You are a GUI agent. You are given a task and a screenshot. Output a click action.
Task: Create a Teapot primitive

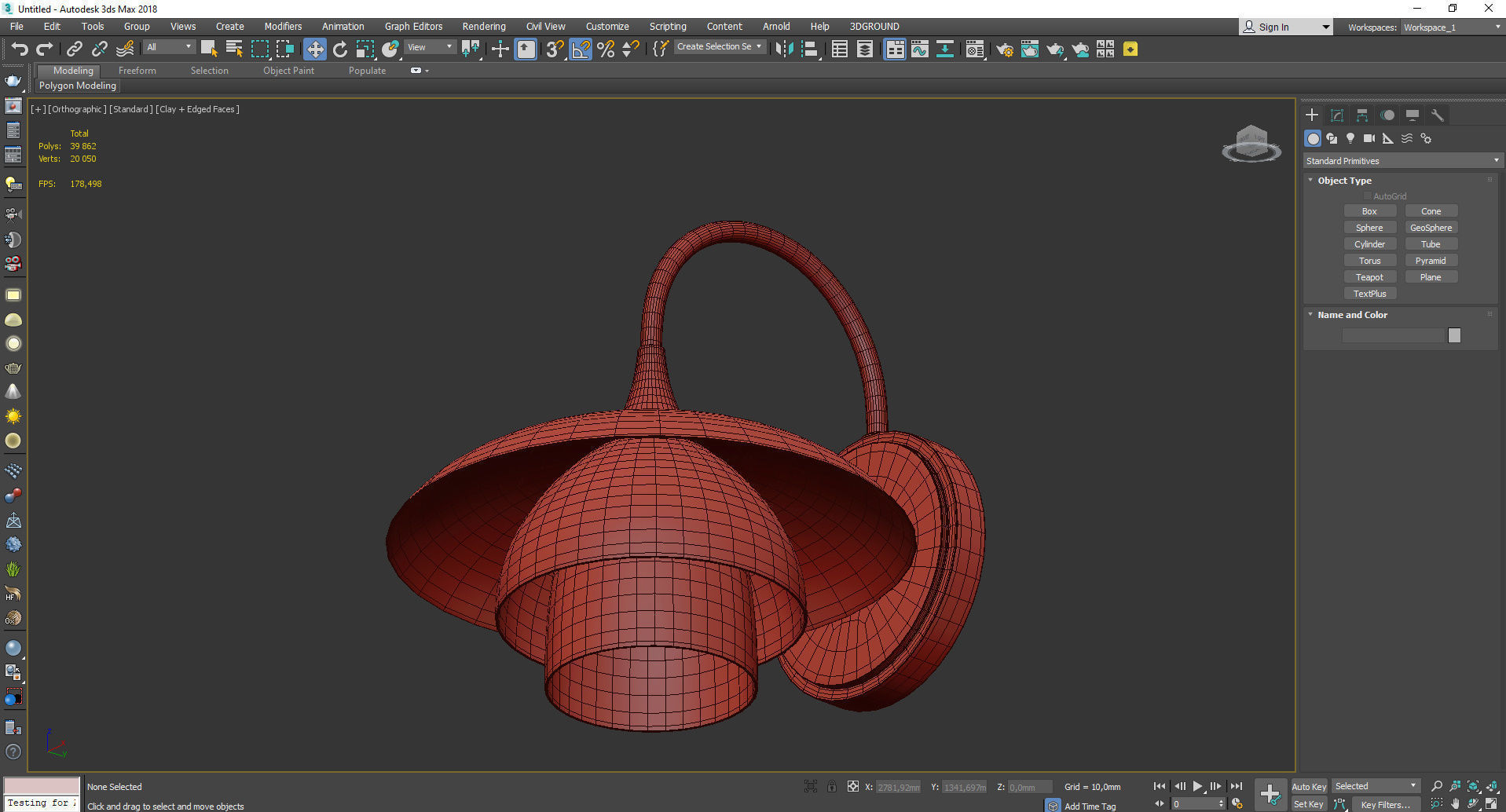click(x=1369, y=277)
